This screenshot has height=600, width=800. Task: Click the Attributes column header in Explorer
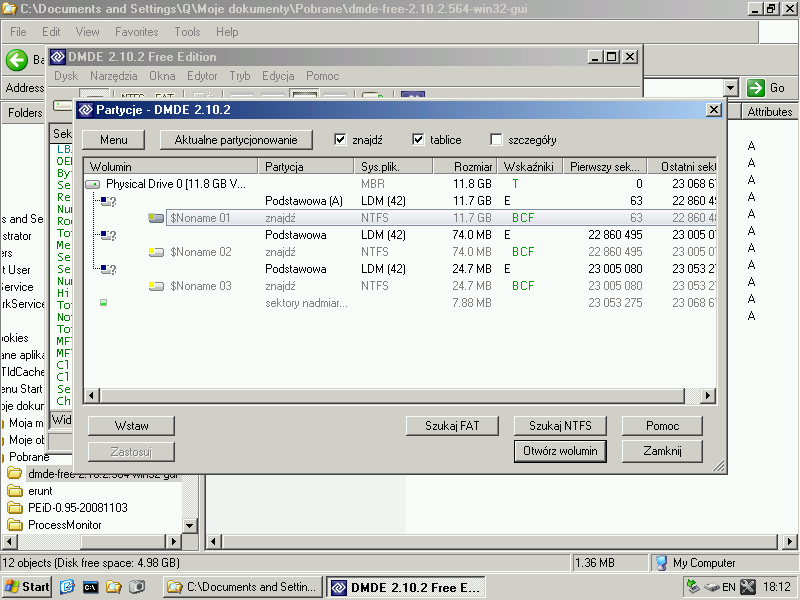coord(769,112)
